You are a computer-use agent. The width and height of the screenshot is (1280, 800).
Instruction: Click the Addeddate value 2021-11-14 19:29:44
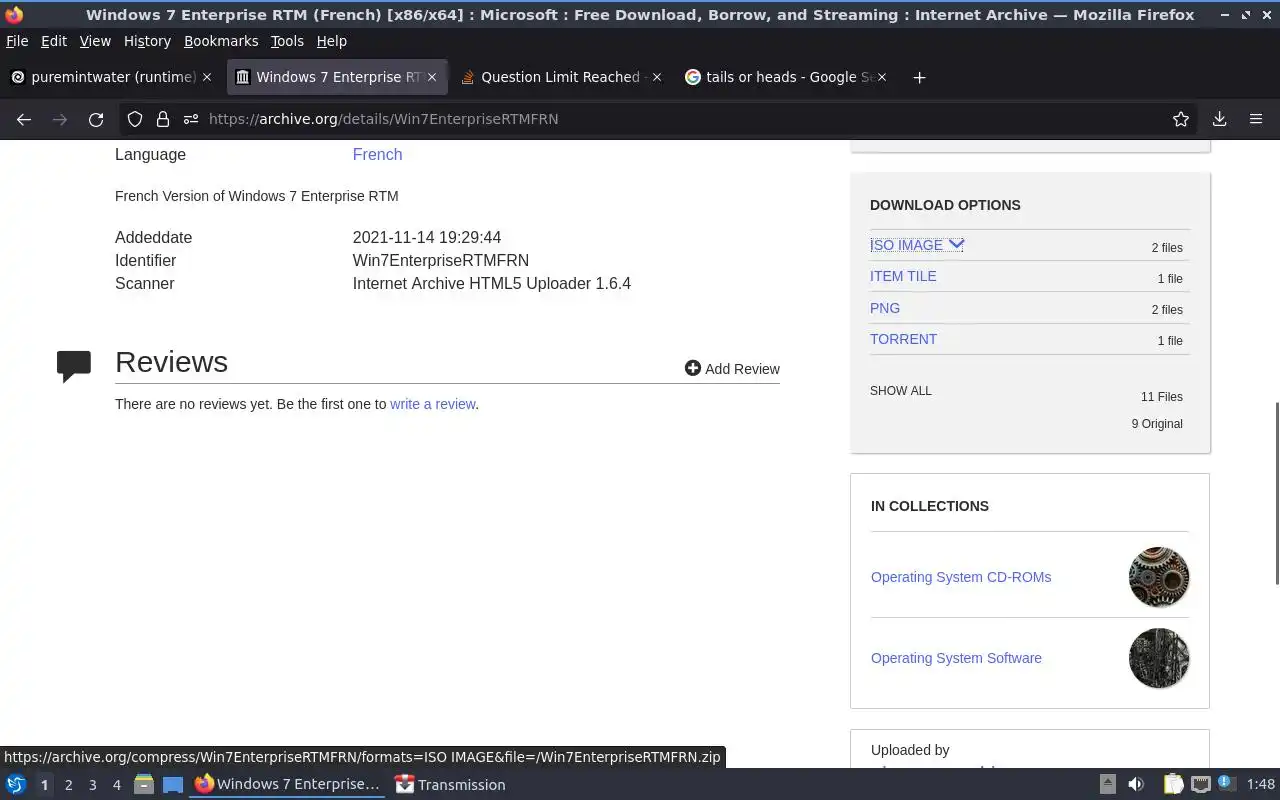[426, 237]
